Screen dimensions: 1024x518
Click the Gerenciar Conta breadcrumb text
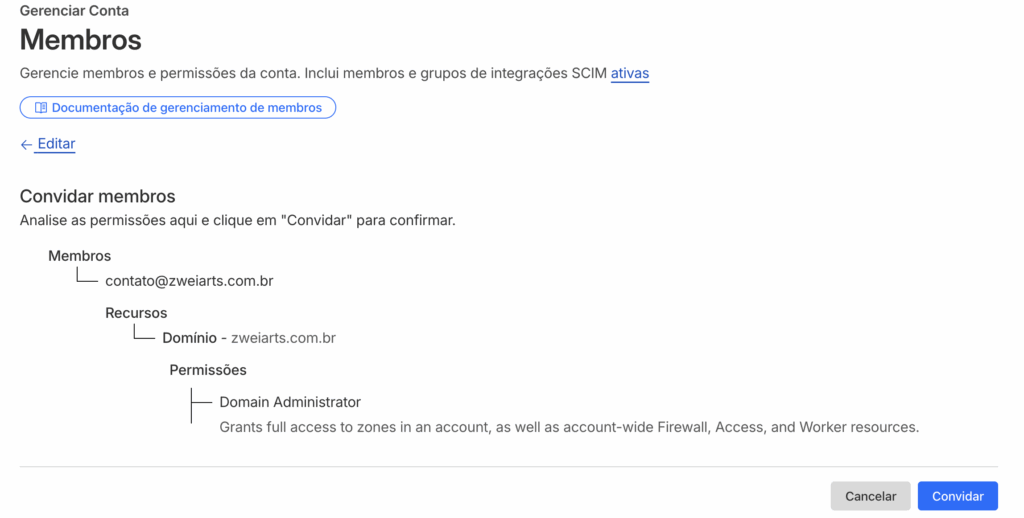pyautogui.click(x=74, y=11)
